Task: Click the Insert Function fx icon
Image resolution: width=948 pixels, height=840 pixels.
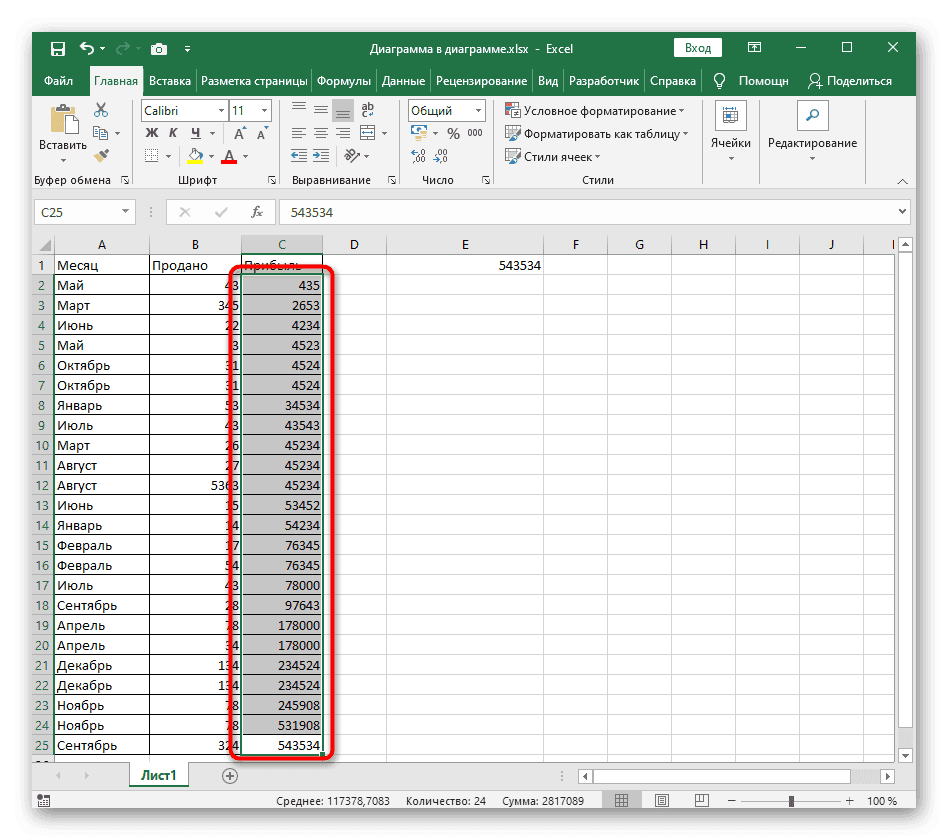Action: (257, 212)
